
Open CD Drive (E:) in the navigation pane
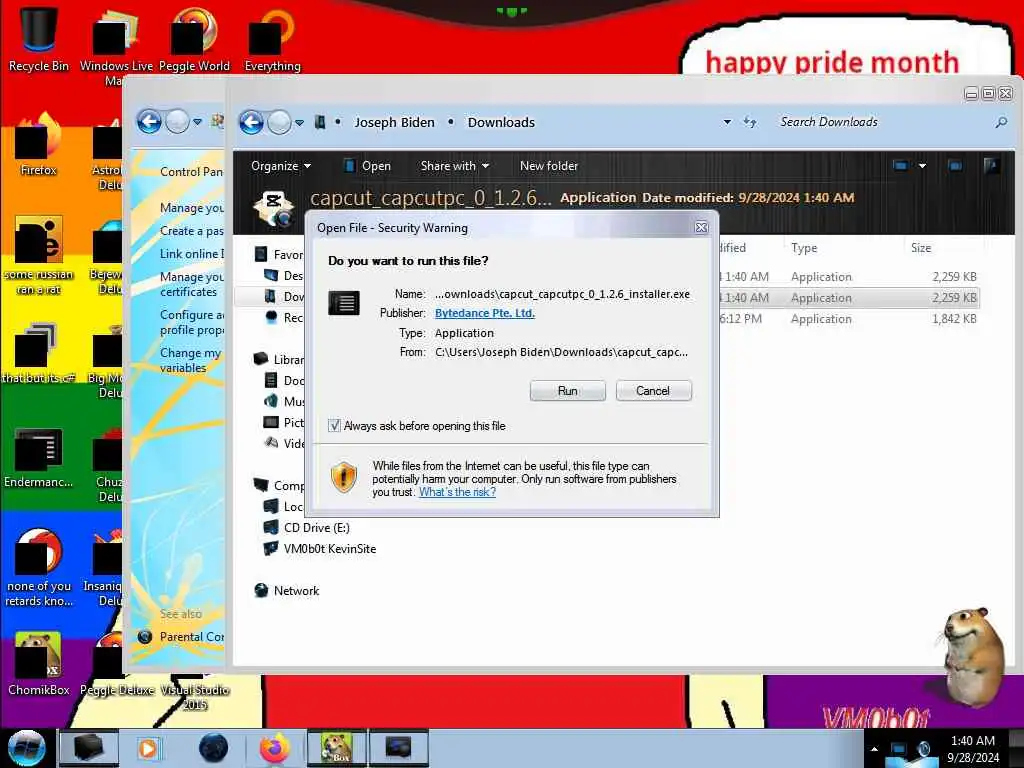(x=316, y=528)
